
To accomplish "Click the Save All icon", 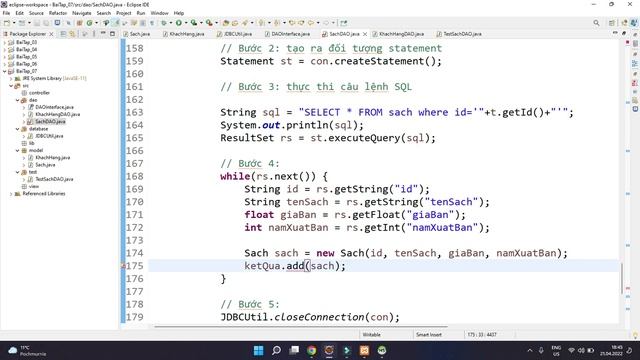I will point(46,23).
